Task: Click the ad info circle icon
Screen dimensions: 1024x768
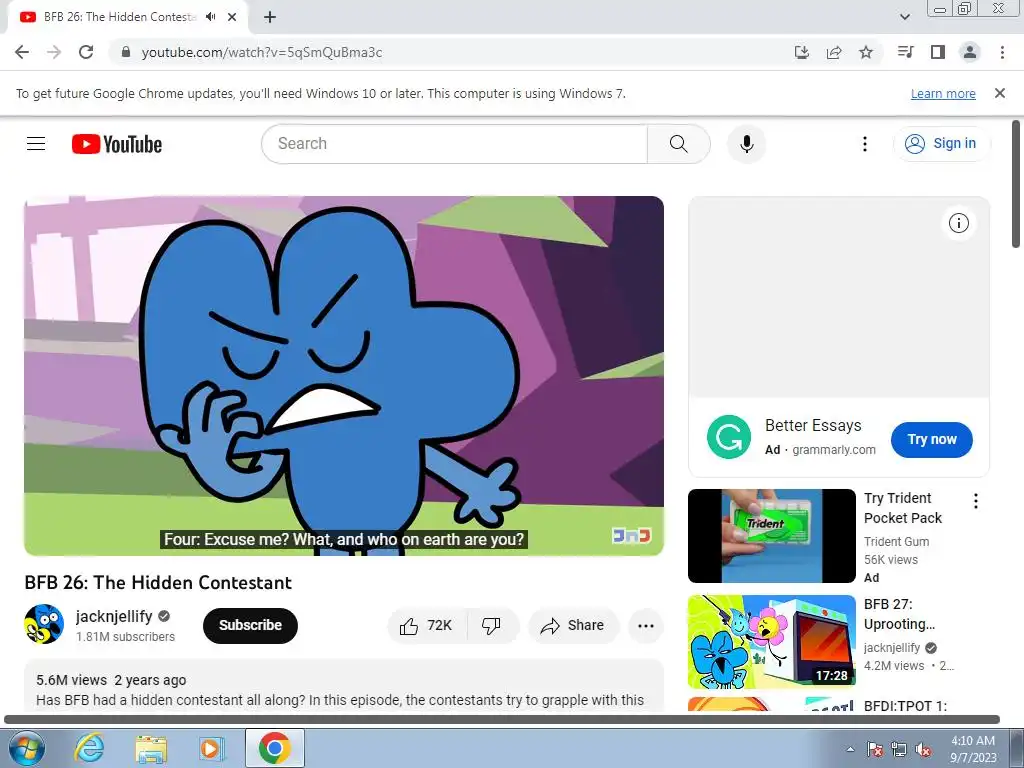Action: [959, 223]
